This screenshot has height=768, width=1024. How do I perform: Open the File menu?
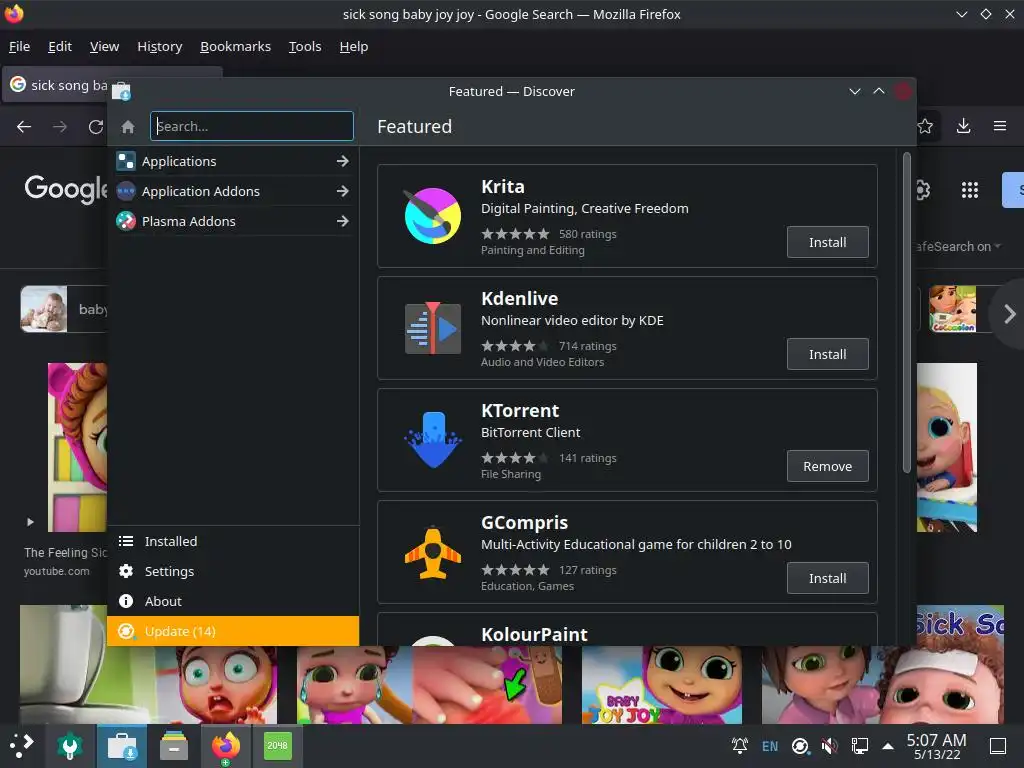[20, 46]
